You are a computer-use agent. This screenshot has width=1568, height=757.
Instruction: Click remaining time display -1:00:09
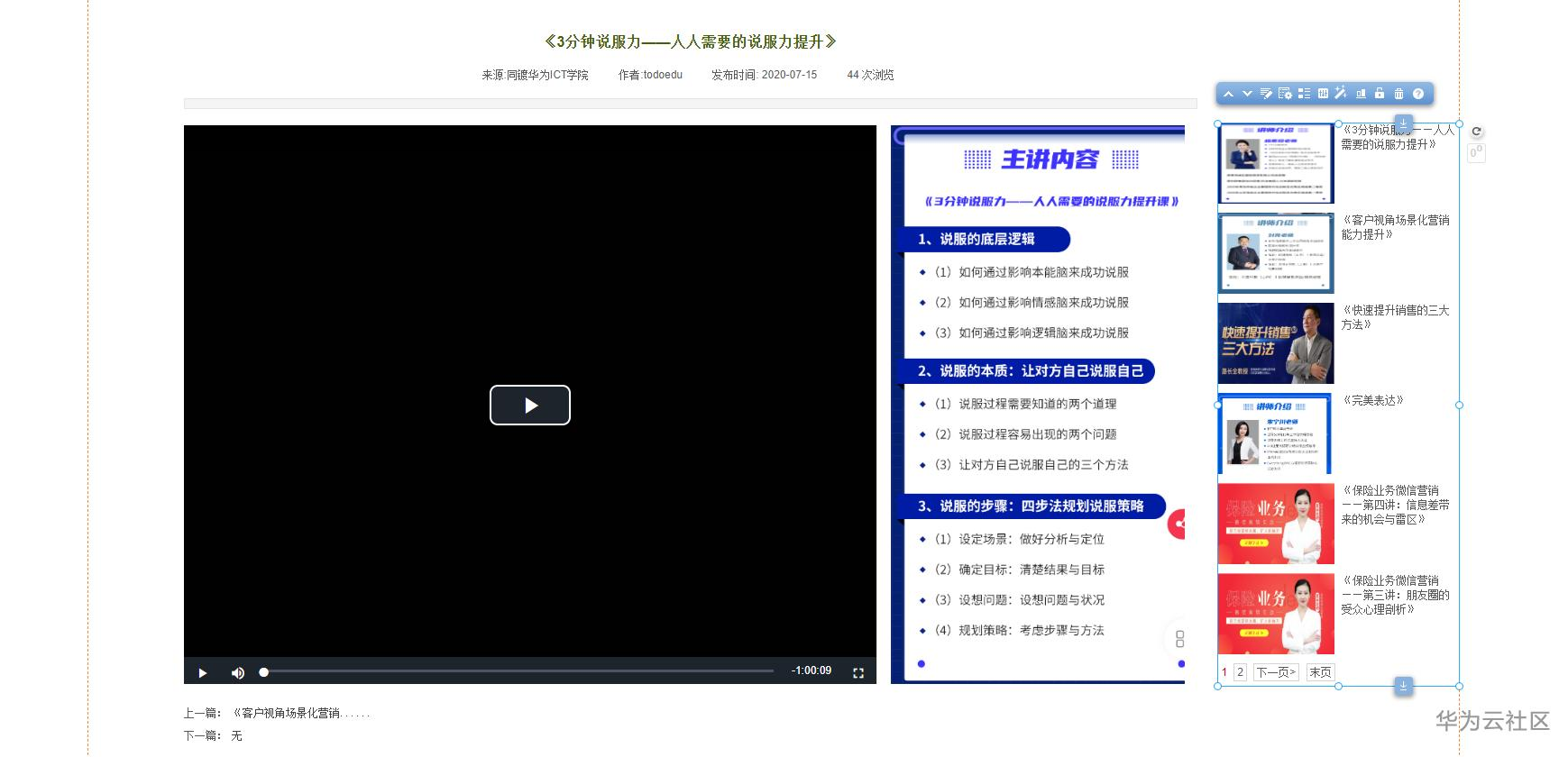[x=812, y=670]
